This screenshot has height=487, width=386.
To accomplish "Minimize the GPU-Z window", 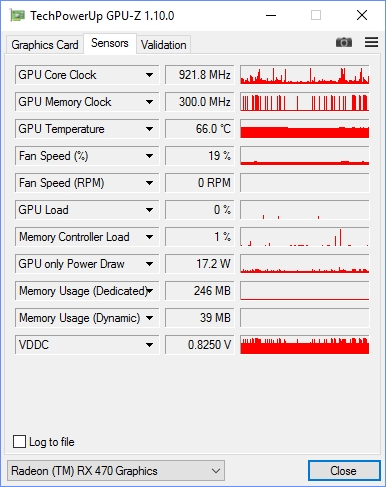I will [271, 15].
